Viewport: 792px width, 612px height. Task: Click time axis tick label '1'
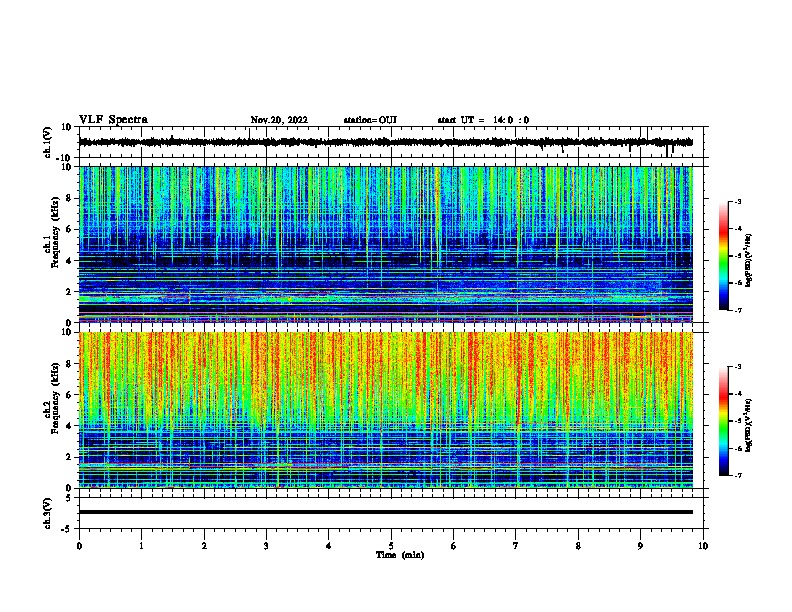pos(141,546)
